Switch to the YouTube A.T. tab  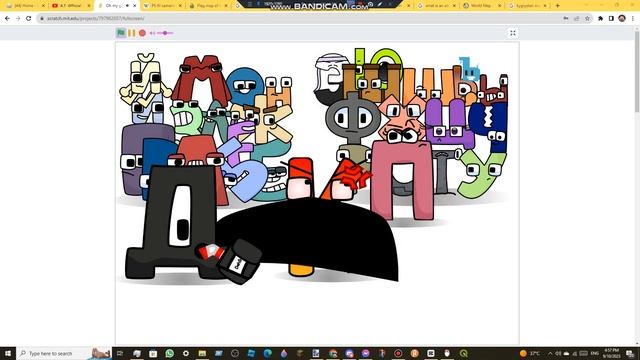tap(71, 6)
